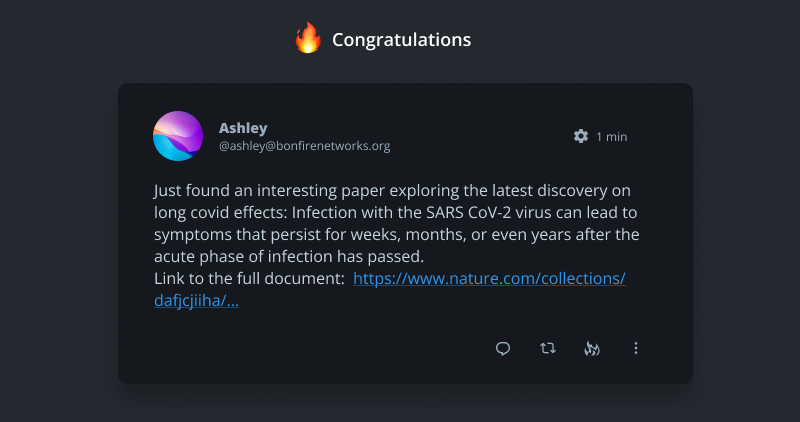Open Ashley's profile avatar image

coord(178,136)
